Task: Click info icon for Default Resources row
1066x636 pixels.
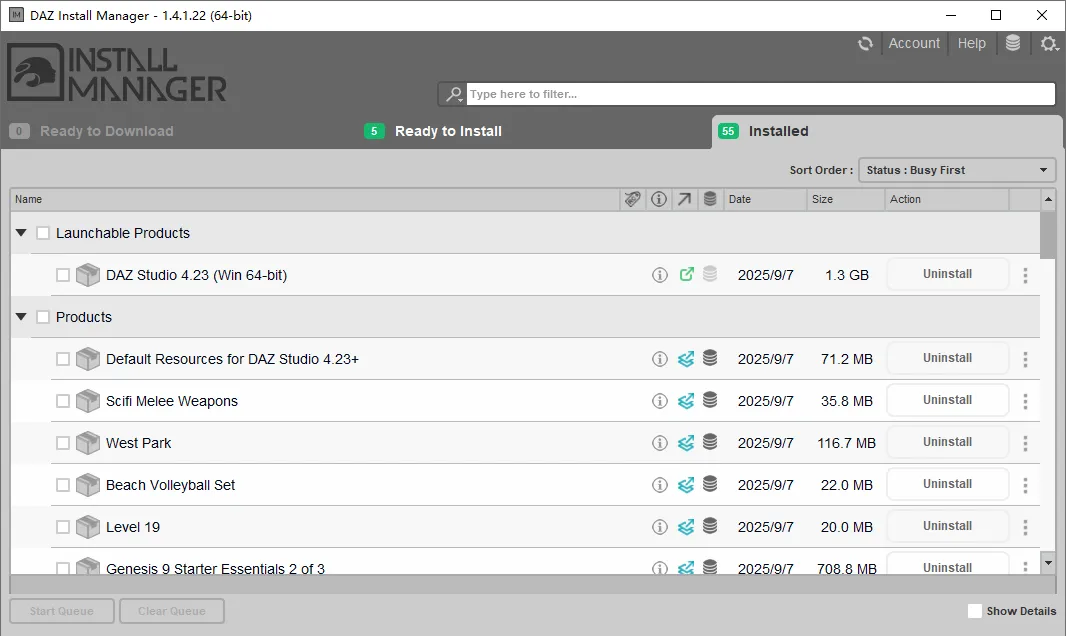Action: point(659,359)
